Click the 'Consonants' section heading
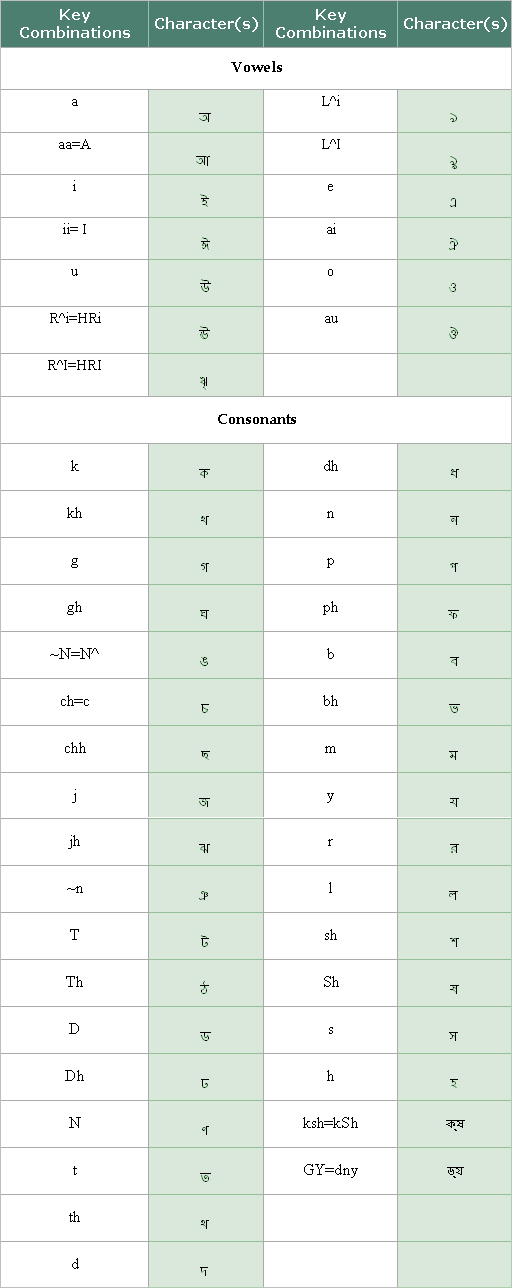 (256, 420)
